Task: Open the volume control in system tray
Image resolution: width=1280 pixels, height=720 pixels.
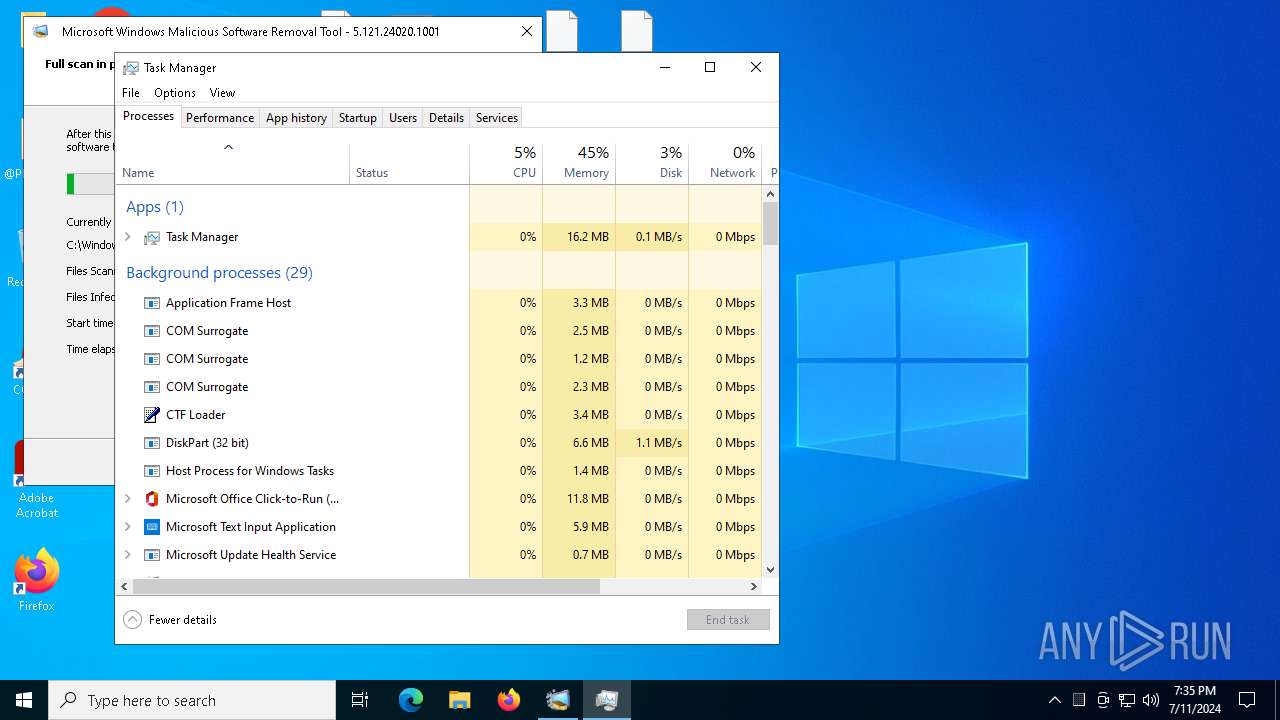Action: 1151,700
